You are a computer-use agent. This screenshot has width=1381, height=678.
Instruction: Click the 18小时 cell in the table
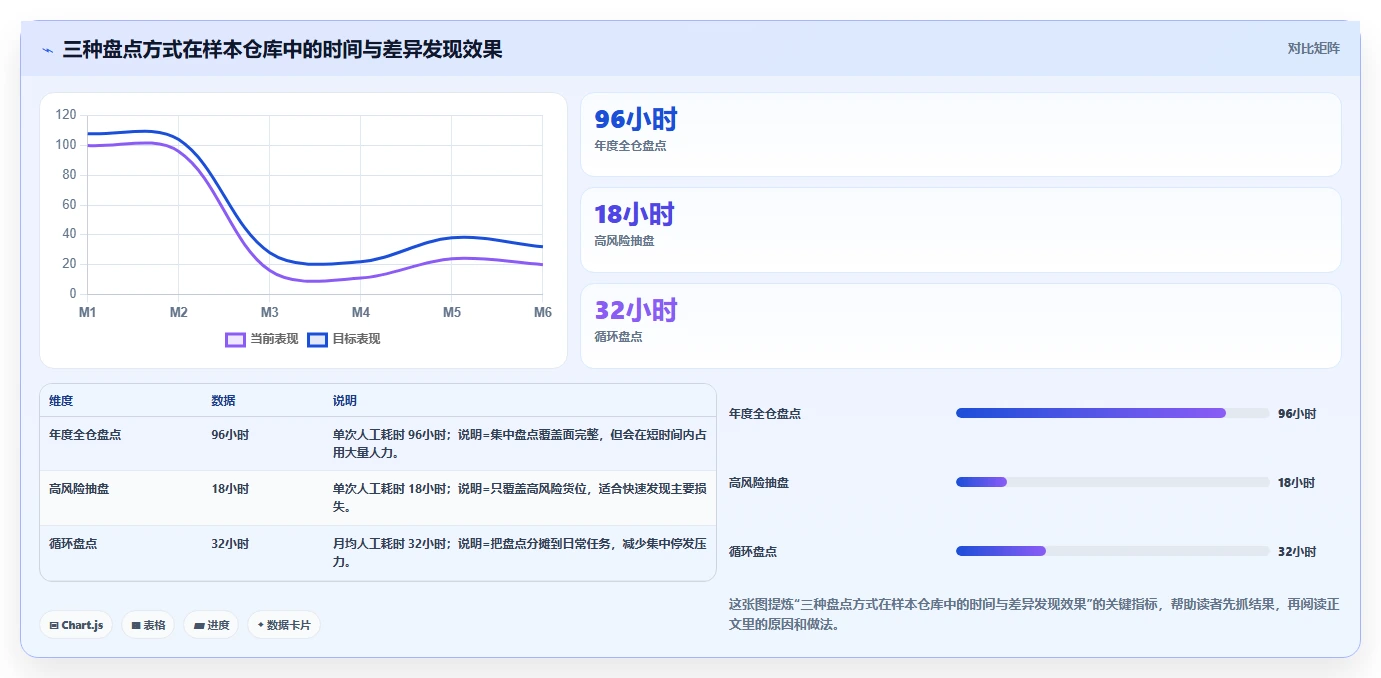pyautogui.click(x=230, y=489)
